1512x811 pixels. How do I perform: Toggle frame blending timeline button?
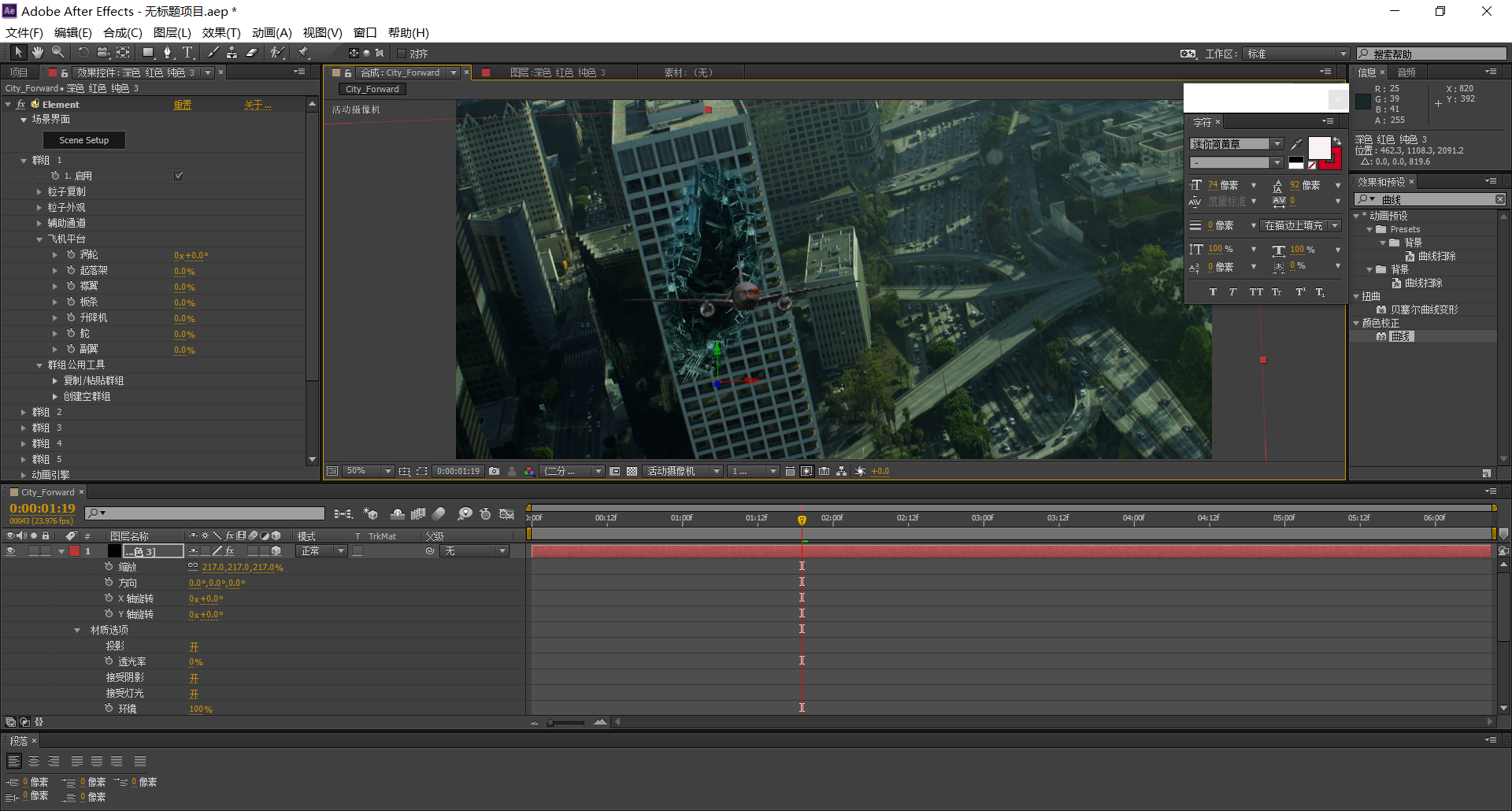(418, 513)
